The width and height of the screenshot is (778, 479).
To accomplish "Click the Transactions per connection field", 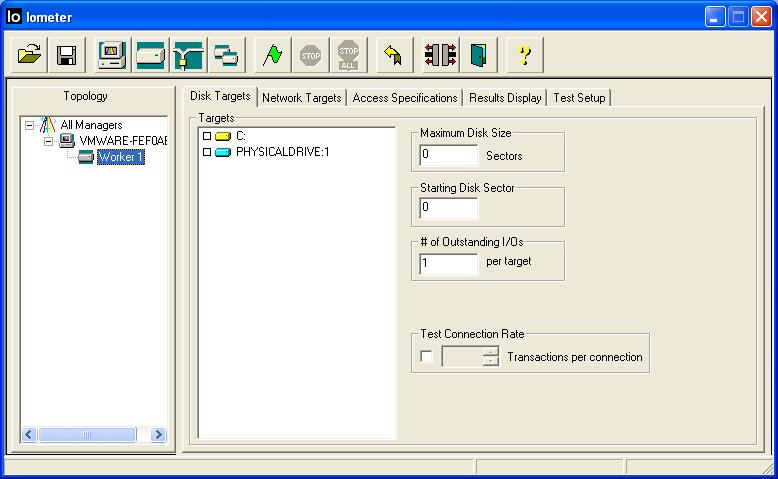I will [x=462, y=356].
